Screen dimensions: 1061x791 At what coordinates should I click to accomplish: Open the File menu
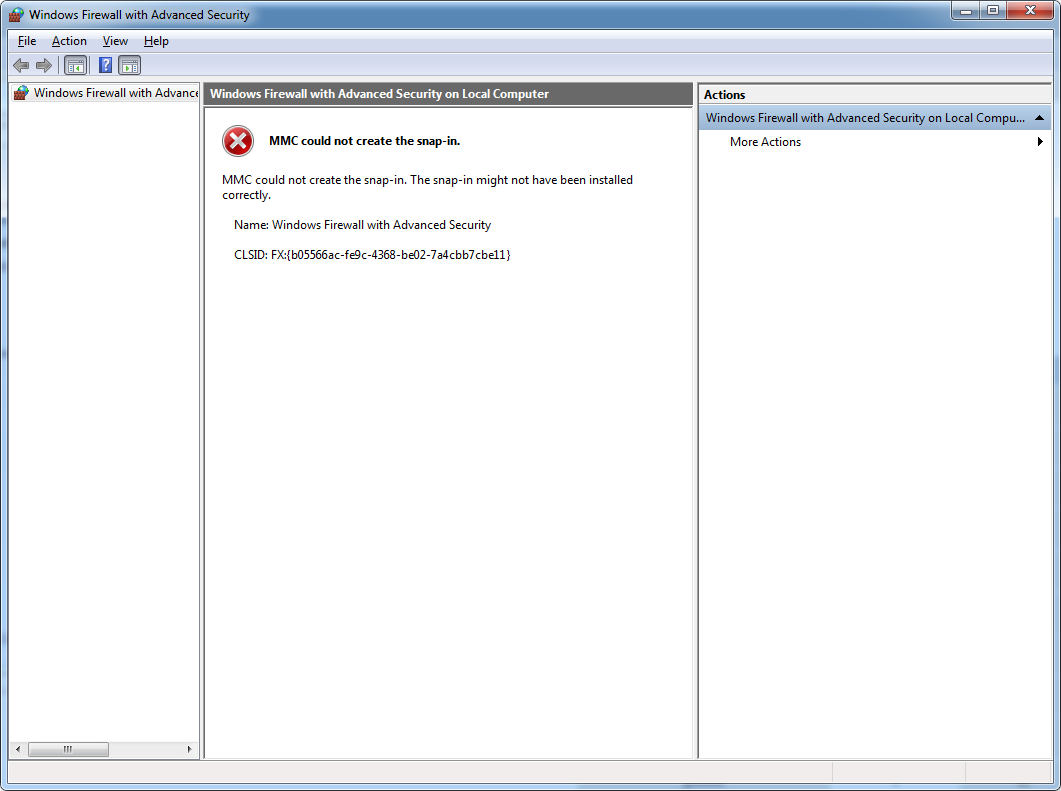27,41
